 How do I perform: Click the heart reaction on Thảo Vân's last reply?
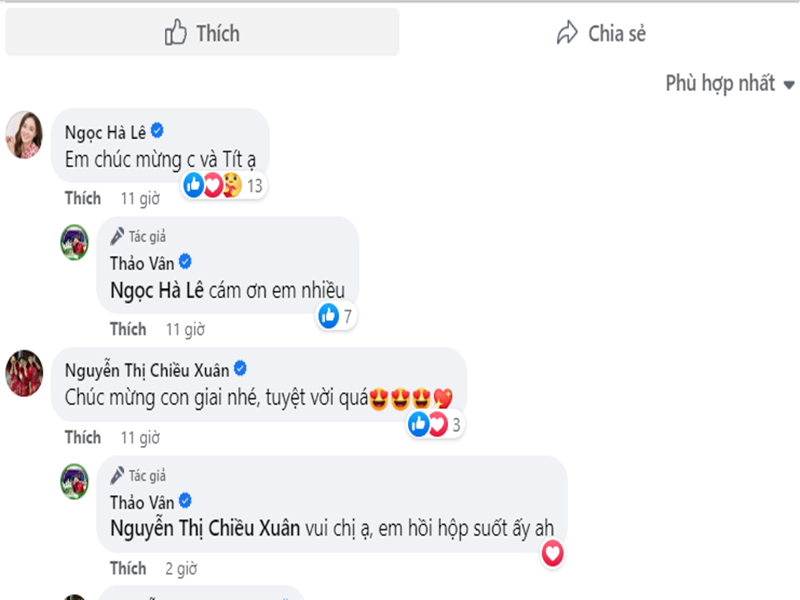point(551,554)
